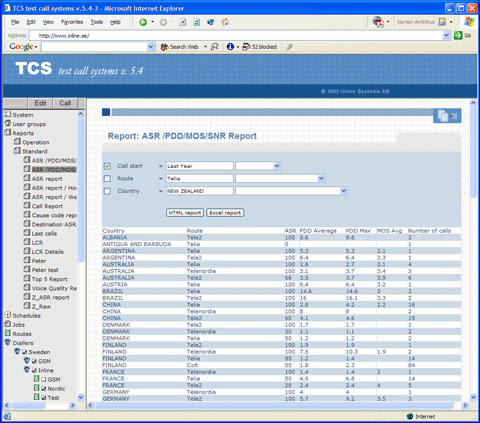The image size is (480, 423).
Task: Open the Cause code report item
Action: [54, 215]
